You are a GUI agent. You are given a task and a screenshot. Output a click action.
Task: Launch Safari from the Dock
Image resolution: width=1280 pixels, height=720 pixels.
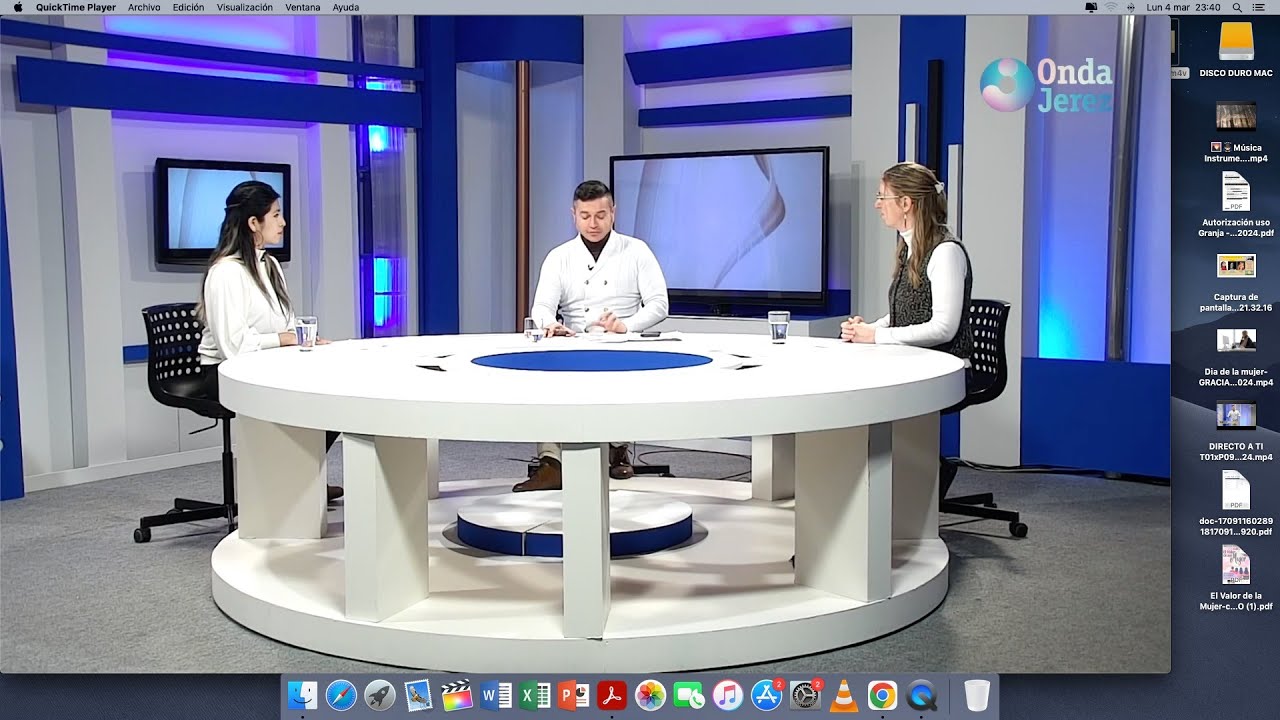341,695
